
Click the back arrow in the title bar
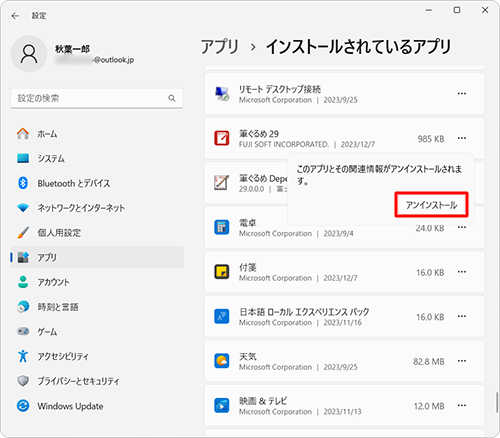[15, 16]
